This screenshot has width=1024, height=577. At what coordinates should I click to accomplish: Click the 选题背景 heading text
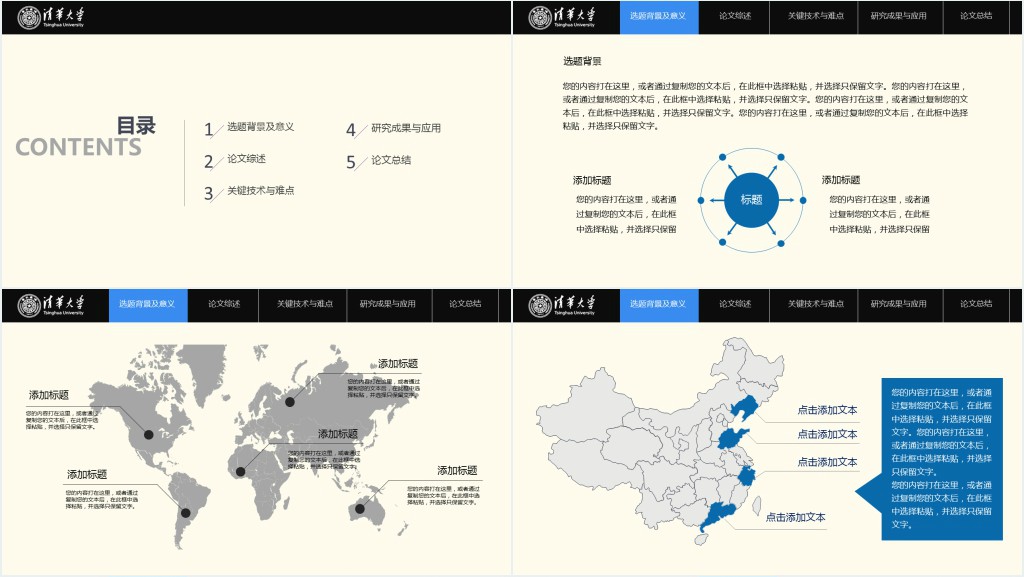pyautogui.click(x=582, y=61)
